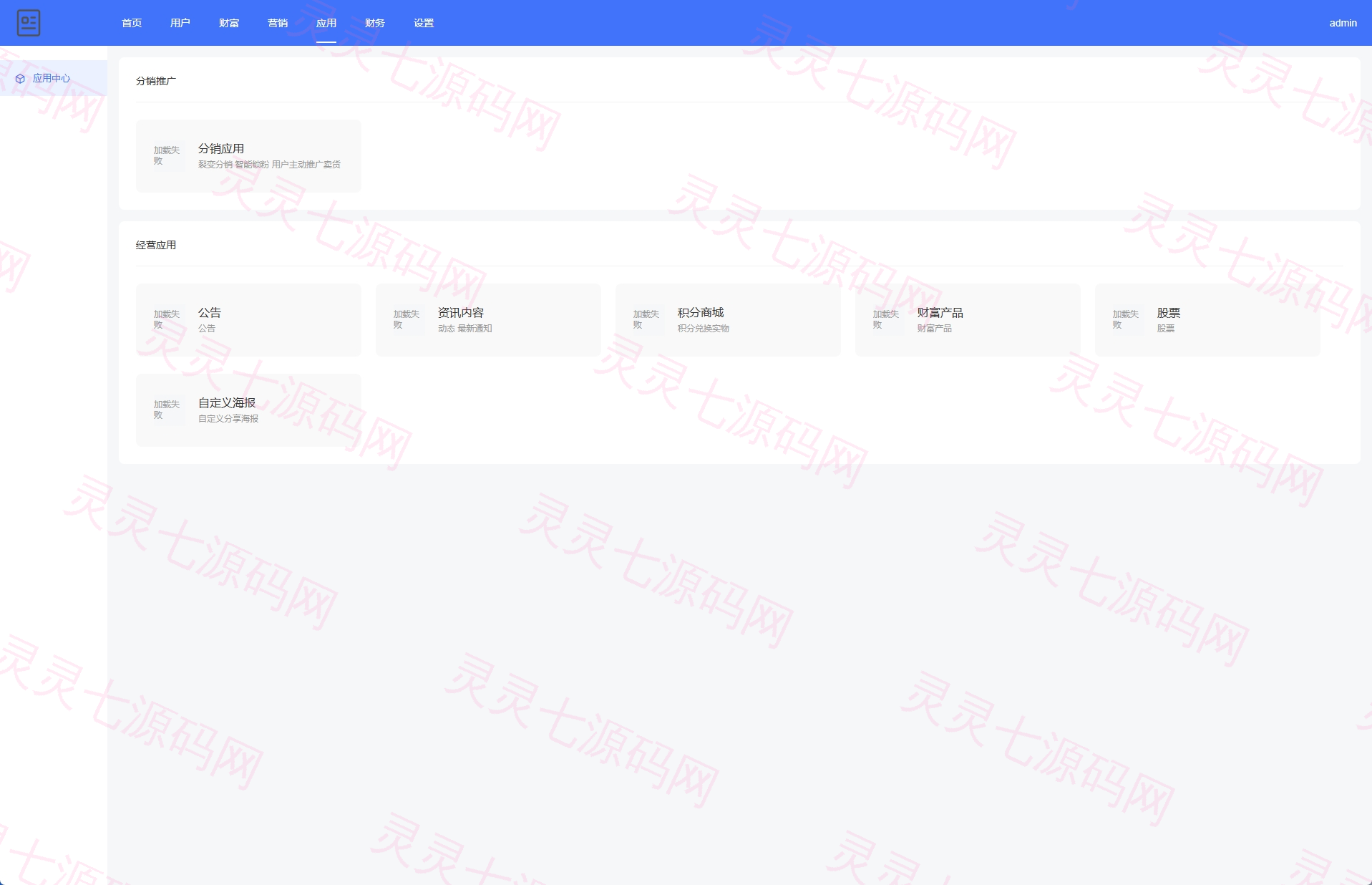Click the 裂变分销 description under 分销应用

point(269,164)
